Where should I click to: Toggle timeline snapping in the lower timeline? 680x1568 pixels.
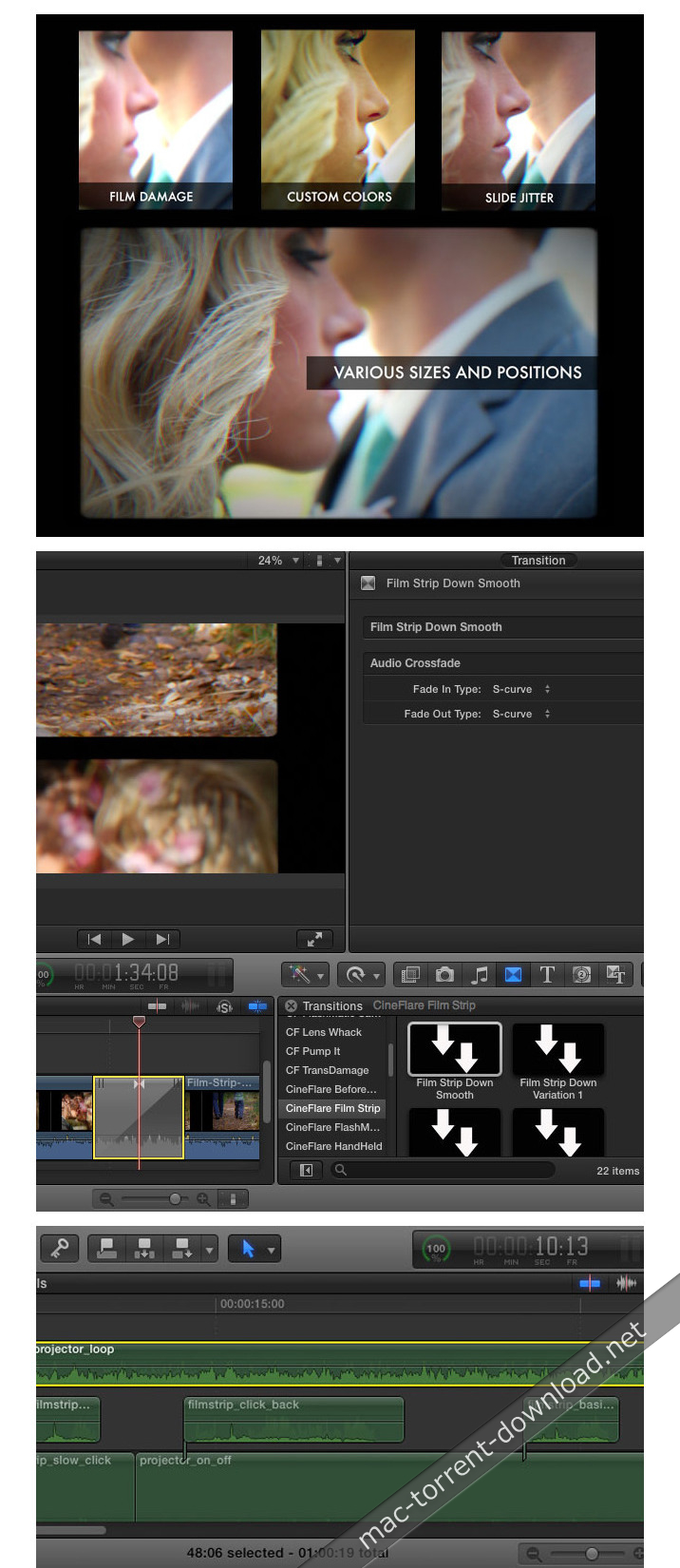click(590, 1283)
